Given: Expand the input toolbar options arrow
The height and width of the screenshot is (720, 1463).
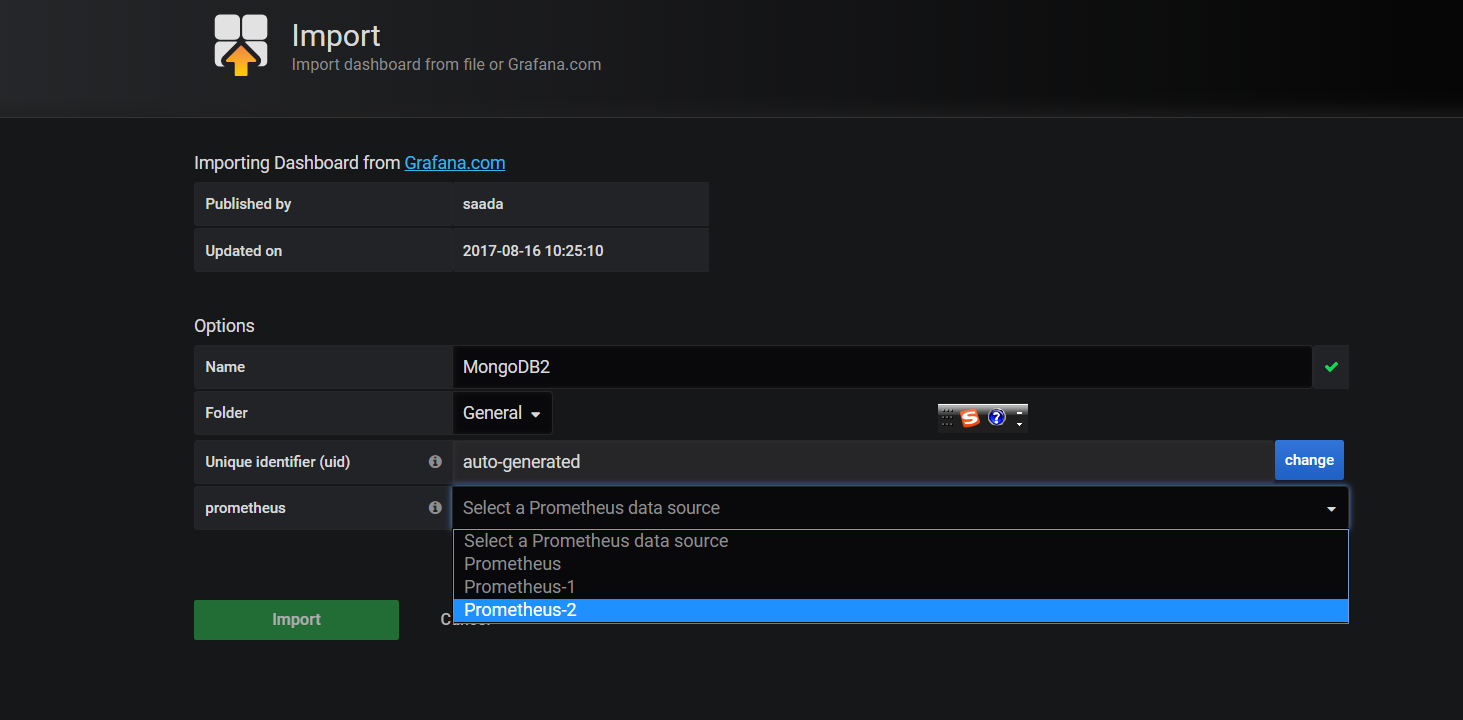Looking at the screenshot, I should [1019, 424].
